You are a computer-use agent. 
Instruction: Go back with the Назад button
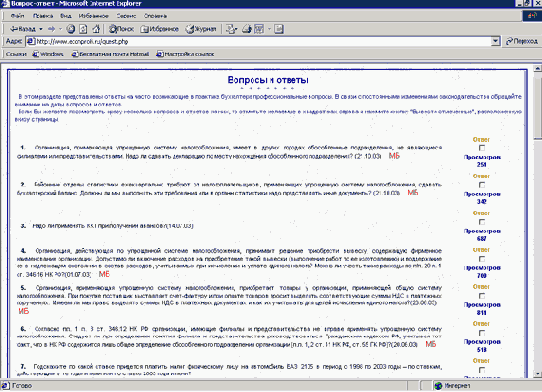pos(22,29)
